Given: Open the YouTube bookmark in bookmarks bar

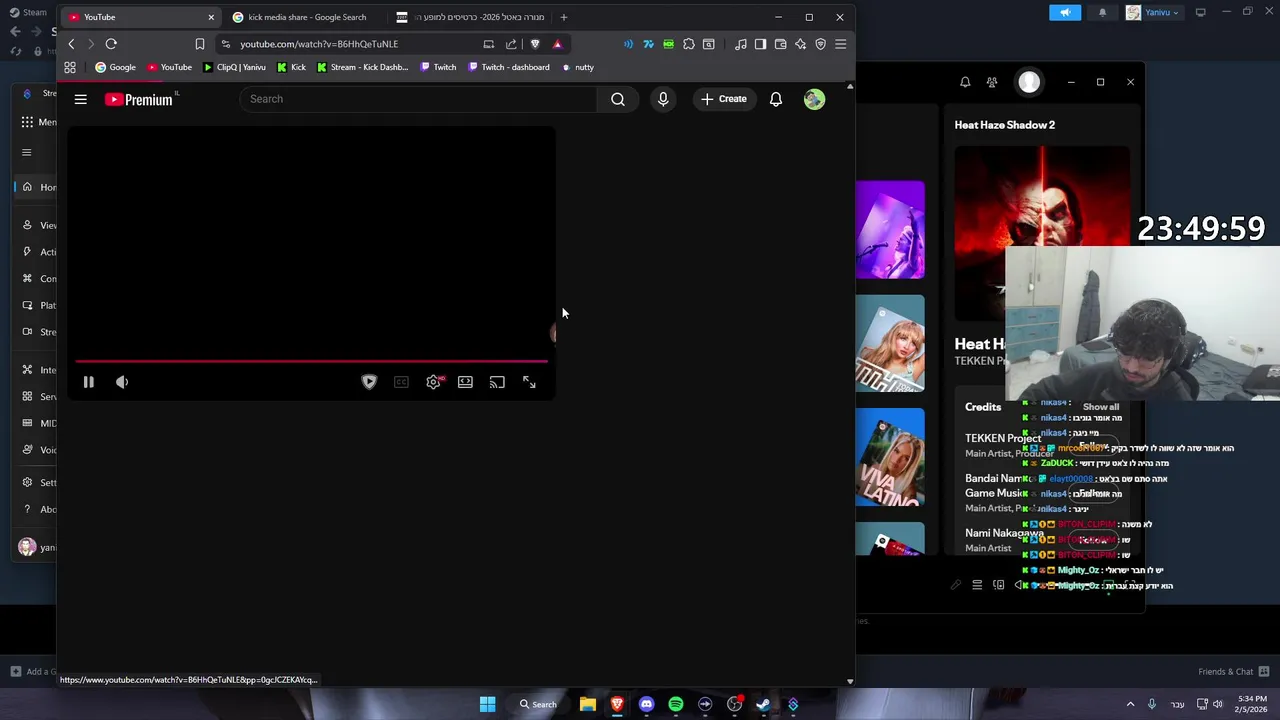Looking at the screenshot, I should (169, 67).
